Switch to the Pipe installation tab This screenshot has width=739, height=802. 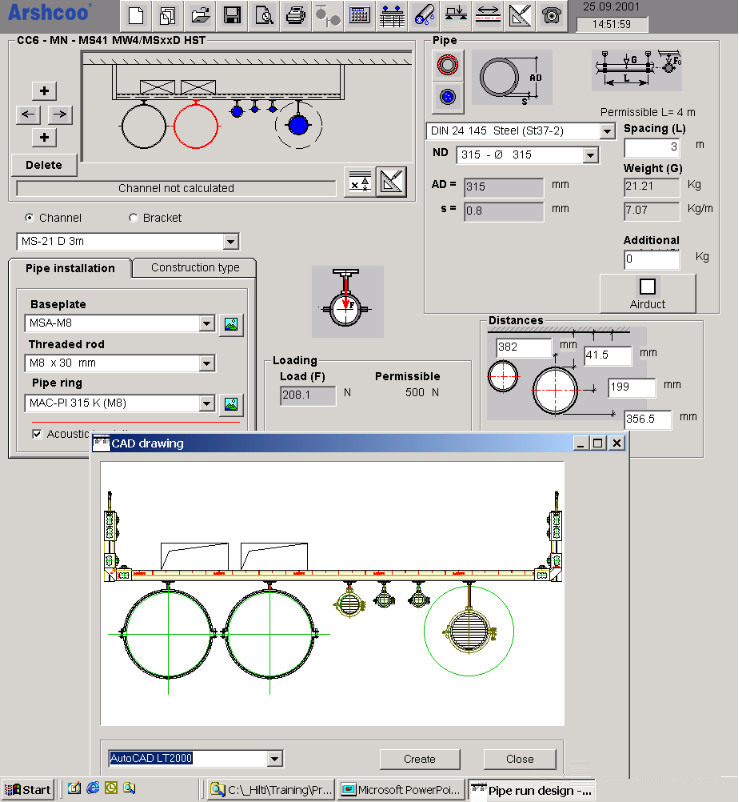coord(70,268)
